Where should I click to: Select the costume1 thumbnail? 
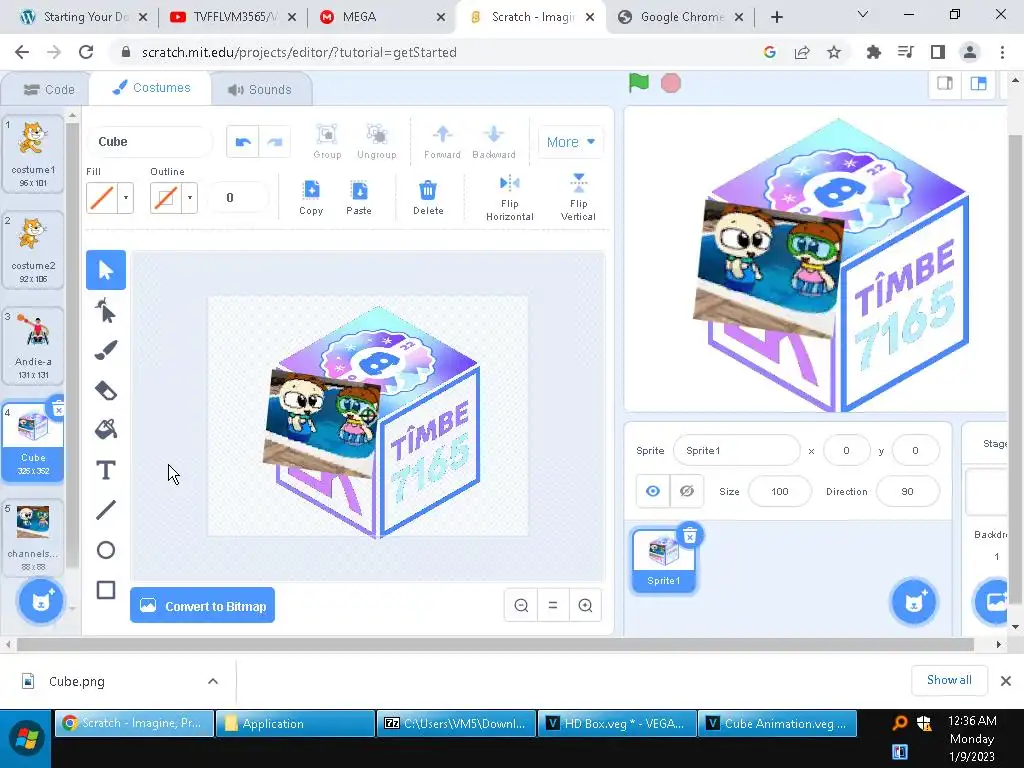tap(33, 154)
